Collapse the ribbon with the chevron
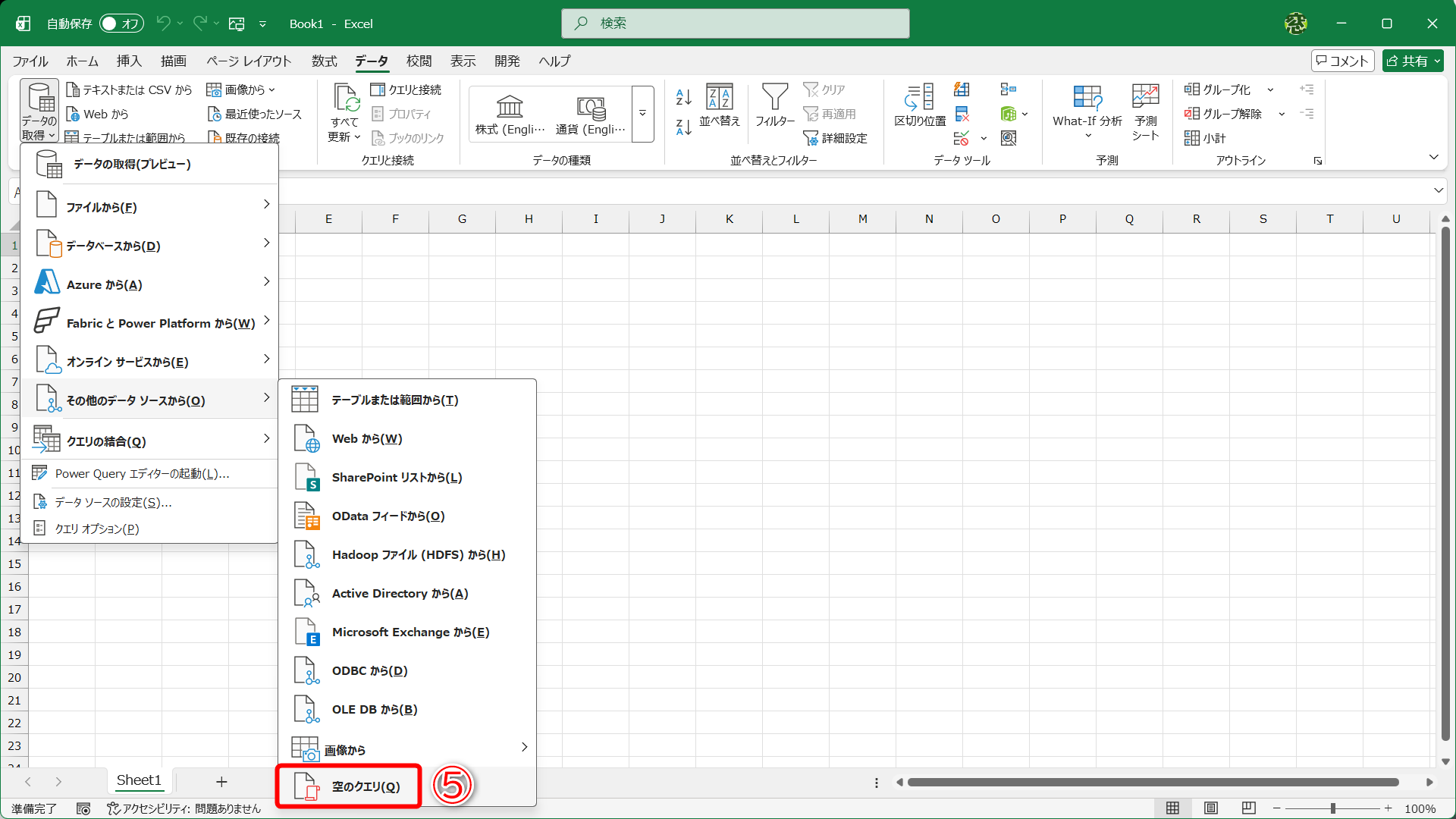This screenshot has height=819, width=1456. (1433, 157)
